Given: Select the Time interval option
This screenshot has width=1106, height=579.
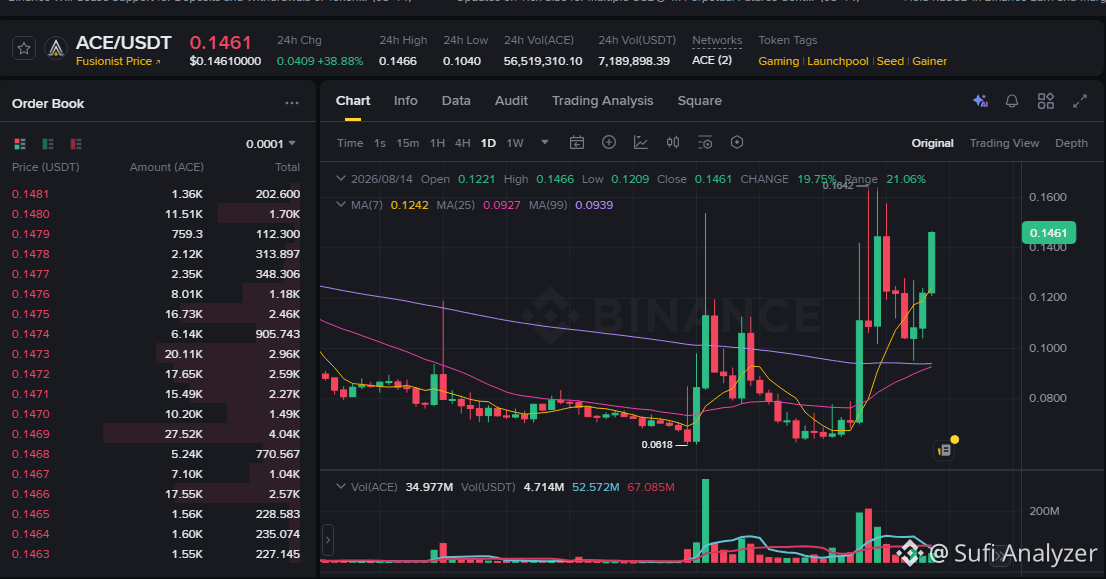Looking at the screenshot, I should click(350, 143).
